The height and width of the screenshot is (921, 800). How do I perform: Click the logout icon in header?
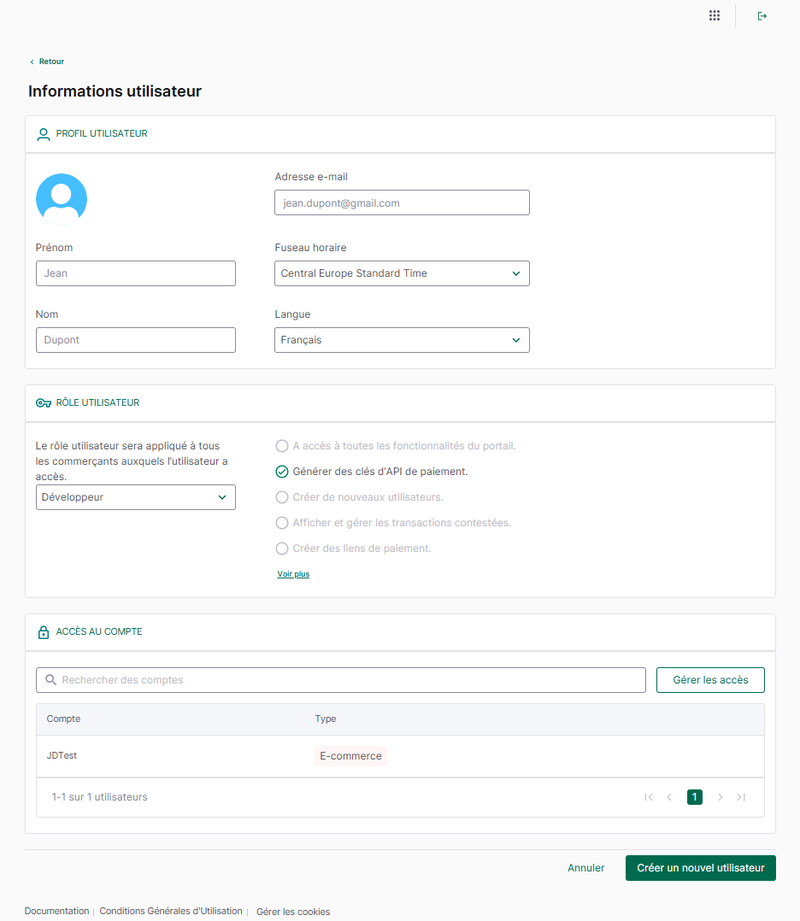(x=762, y=16)
